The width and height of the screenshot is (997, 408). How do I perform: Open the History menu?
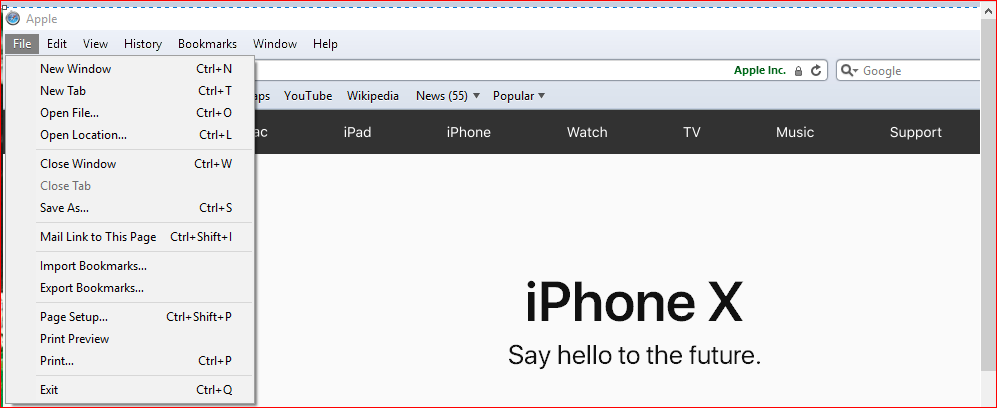[142, 44]
